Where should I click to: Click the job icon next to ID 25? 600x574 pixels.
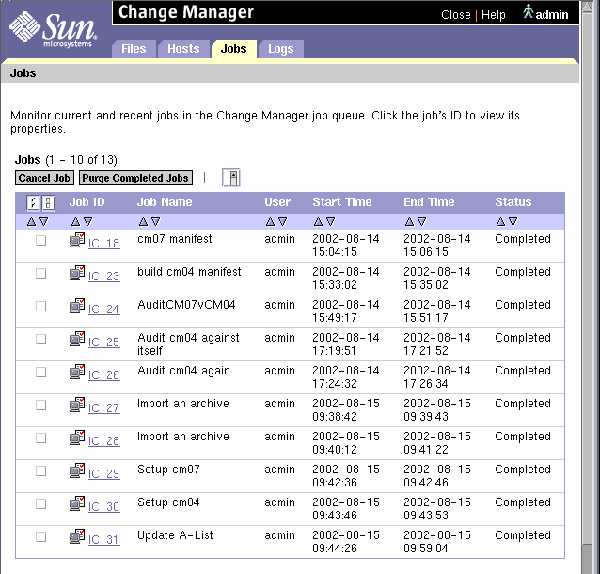[x=77, y=340]
